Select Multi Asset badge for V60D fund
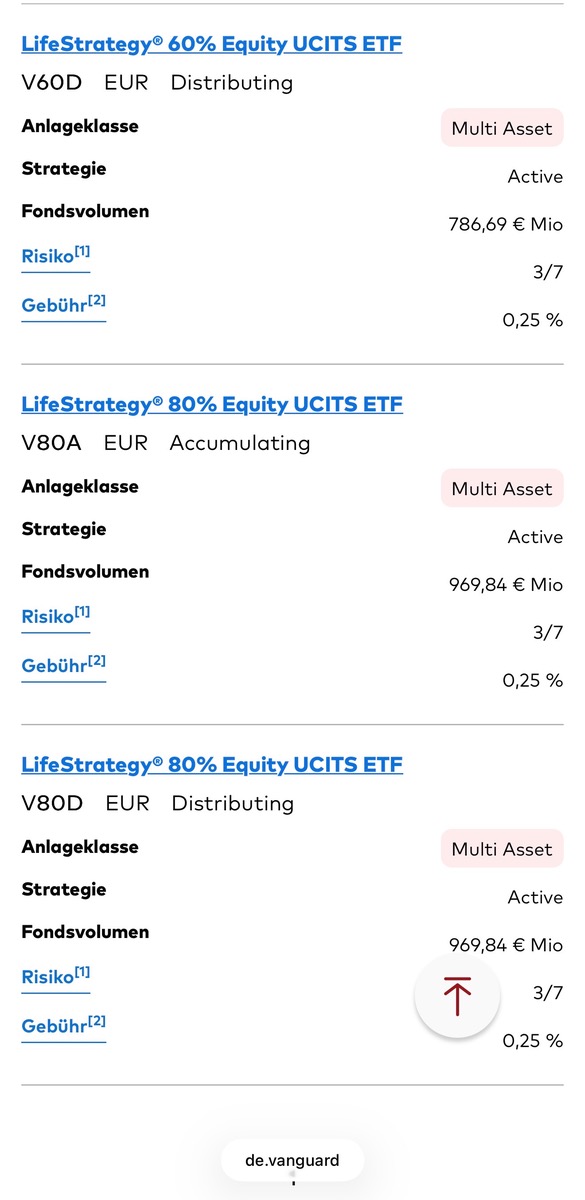Screen dimensions: 585x1200 [x=502, y=128]
